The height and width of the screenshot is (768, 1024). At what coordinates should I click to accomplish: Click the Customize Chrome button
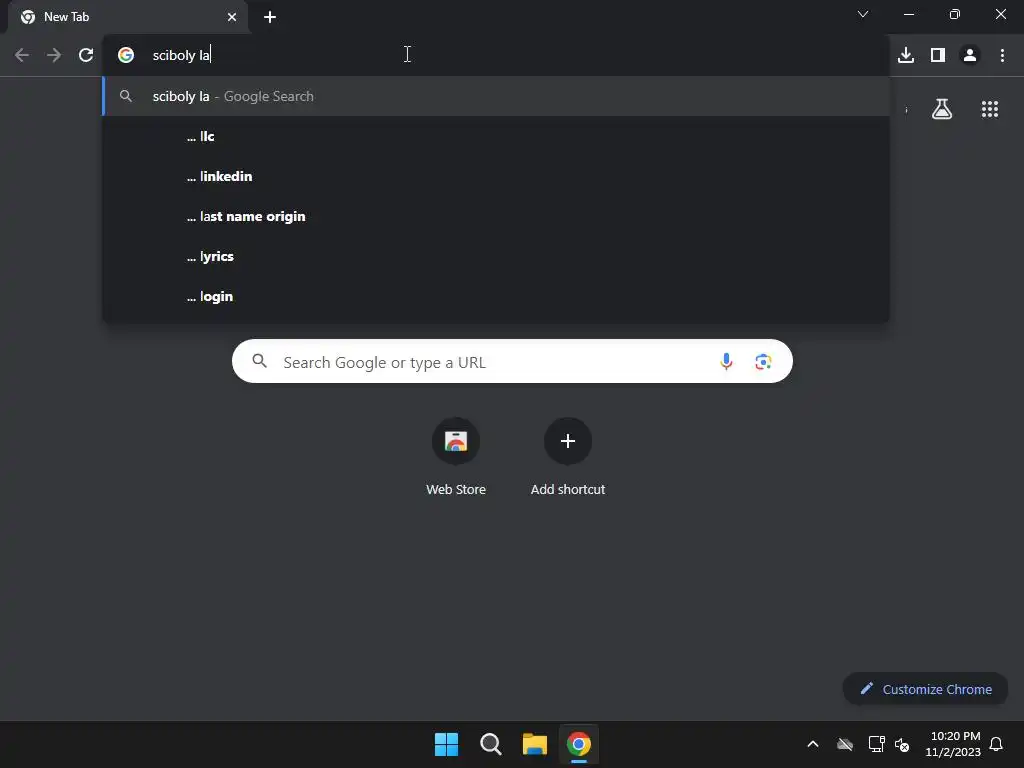click(x=925, y=689)
